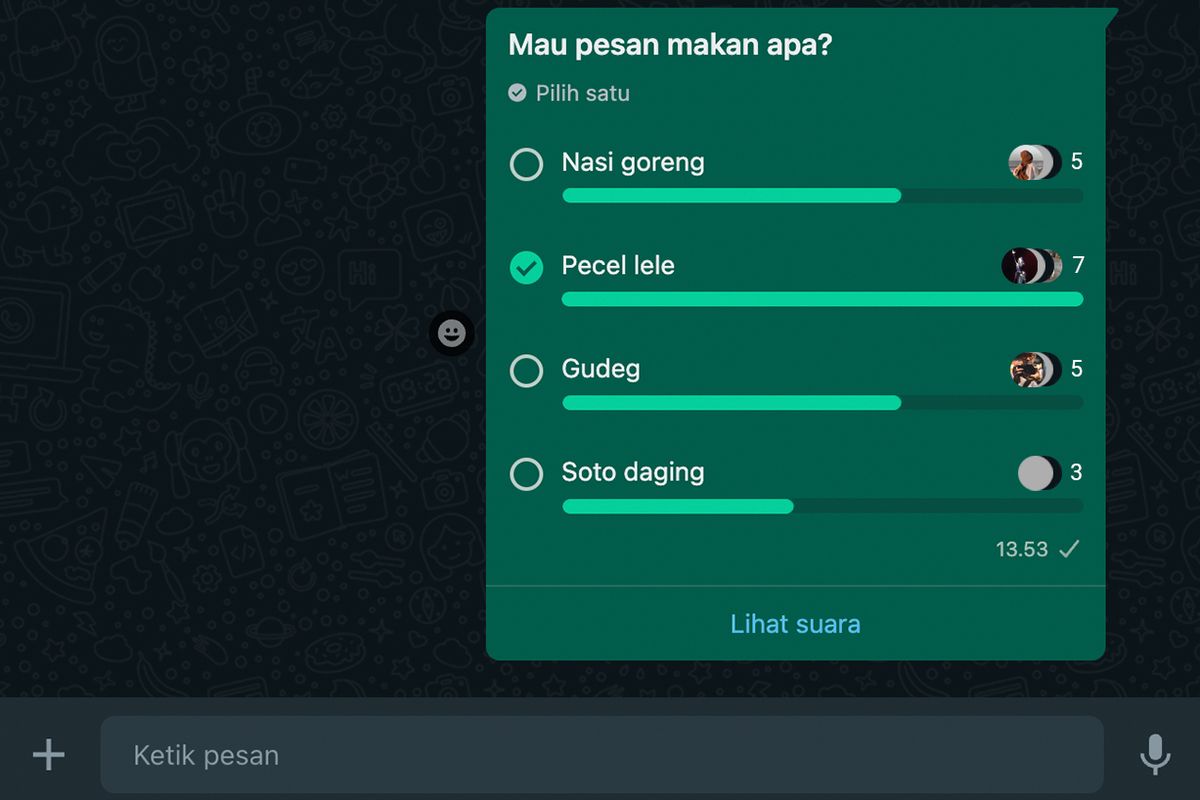Viewport: 1200px width, 800px height.
Task: Click the voter avatar next to Soto daging
Action: coord(1037,472)
